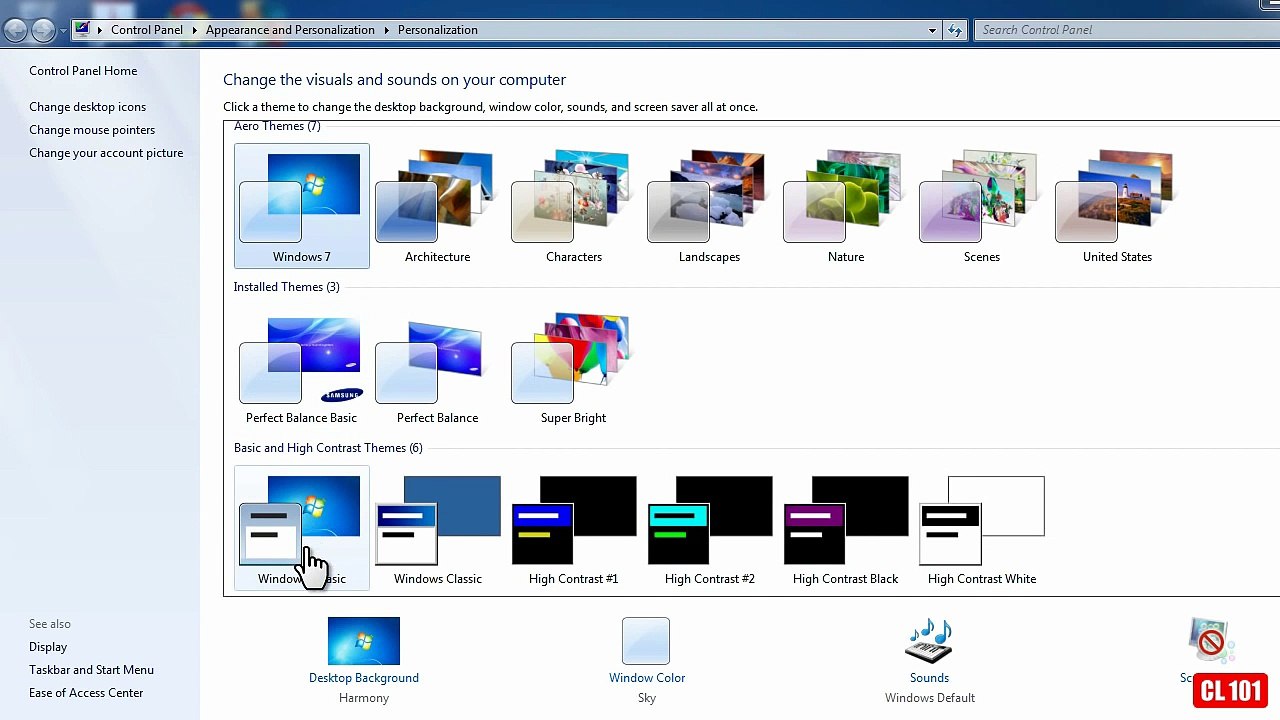This screenshot has height=720, width=1280.
Task: Open the Desktop Background settings icon
Action: pyautogui.click(x=364, y=641)
